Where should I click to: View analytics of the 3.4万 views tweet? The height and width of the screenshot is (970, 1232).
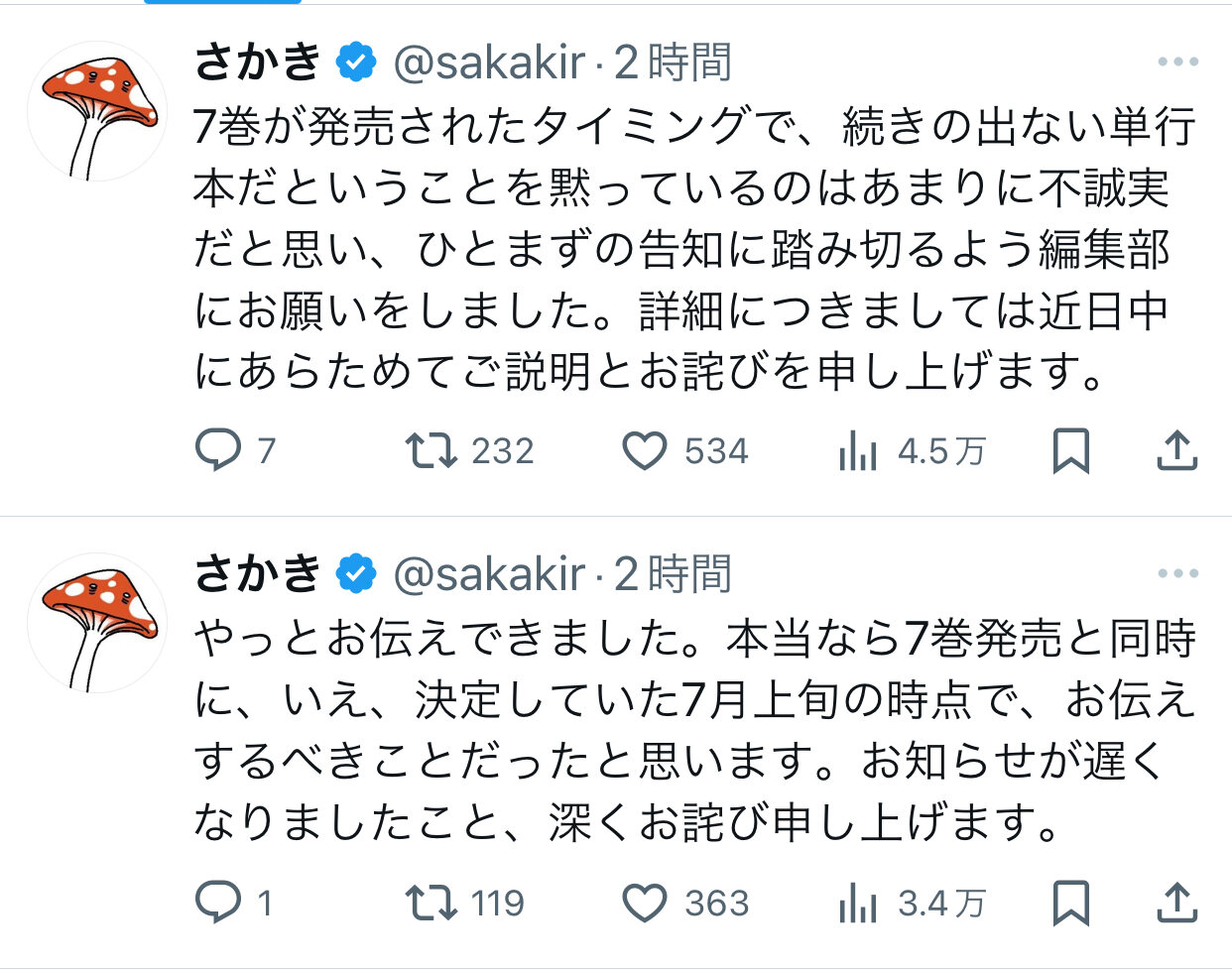858,904
